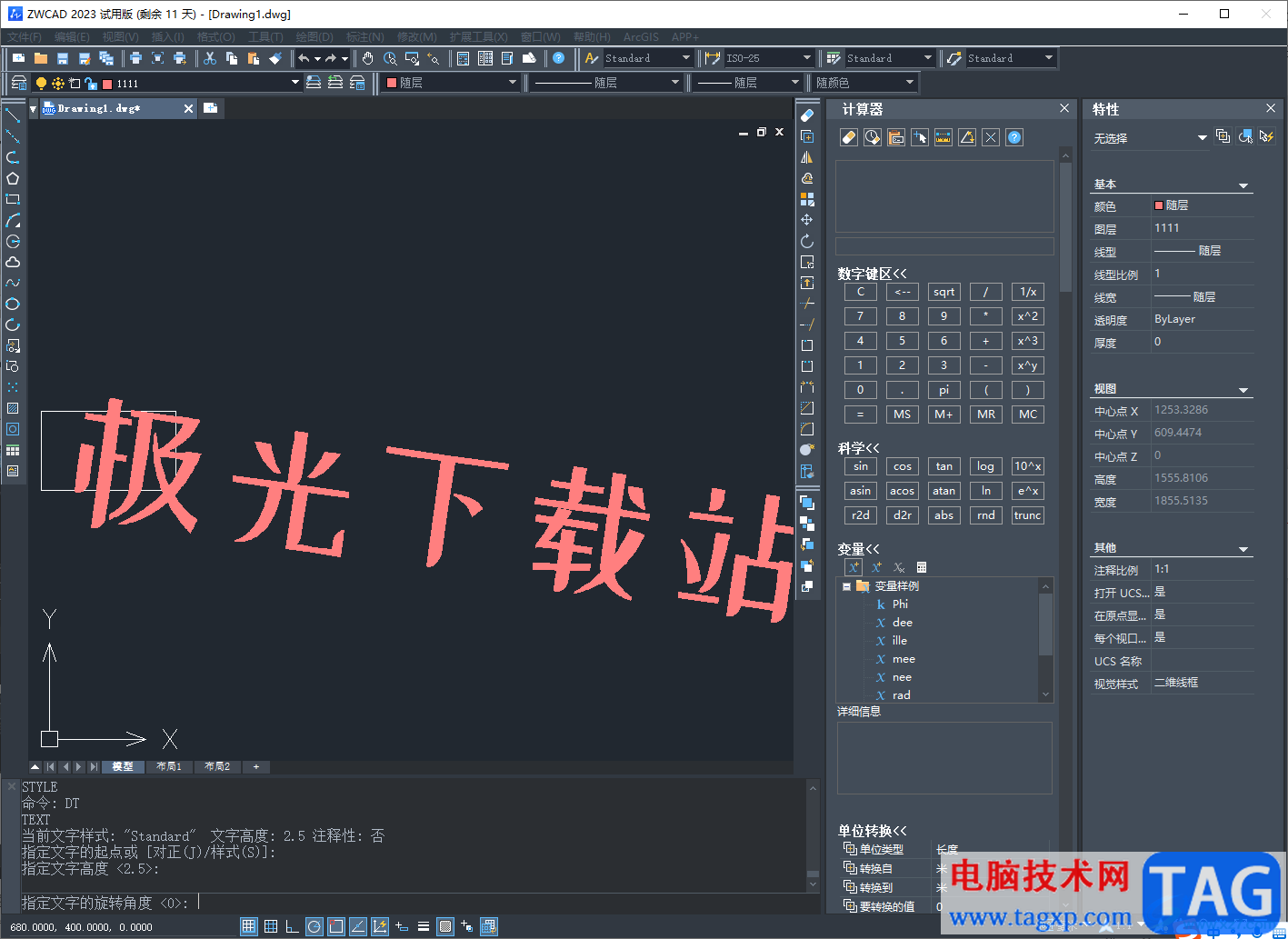Collapse the 变量样例 tree folder
The height and width of the screenshot is (939, 1288).
pos(846,586)
